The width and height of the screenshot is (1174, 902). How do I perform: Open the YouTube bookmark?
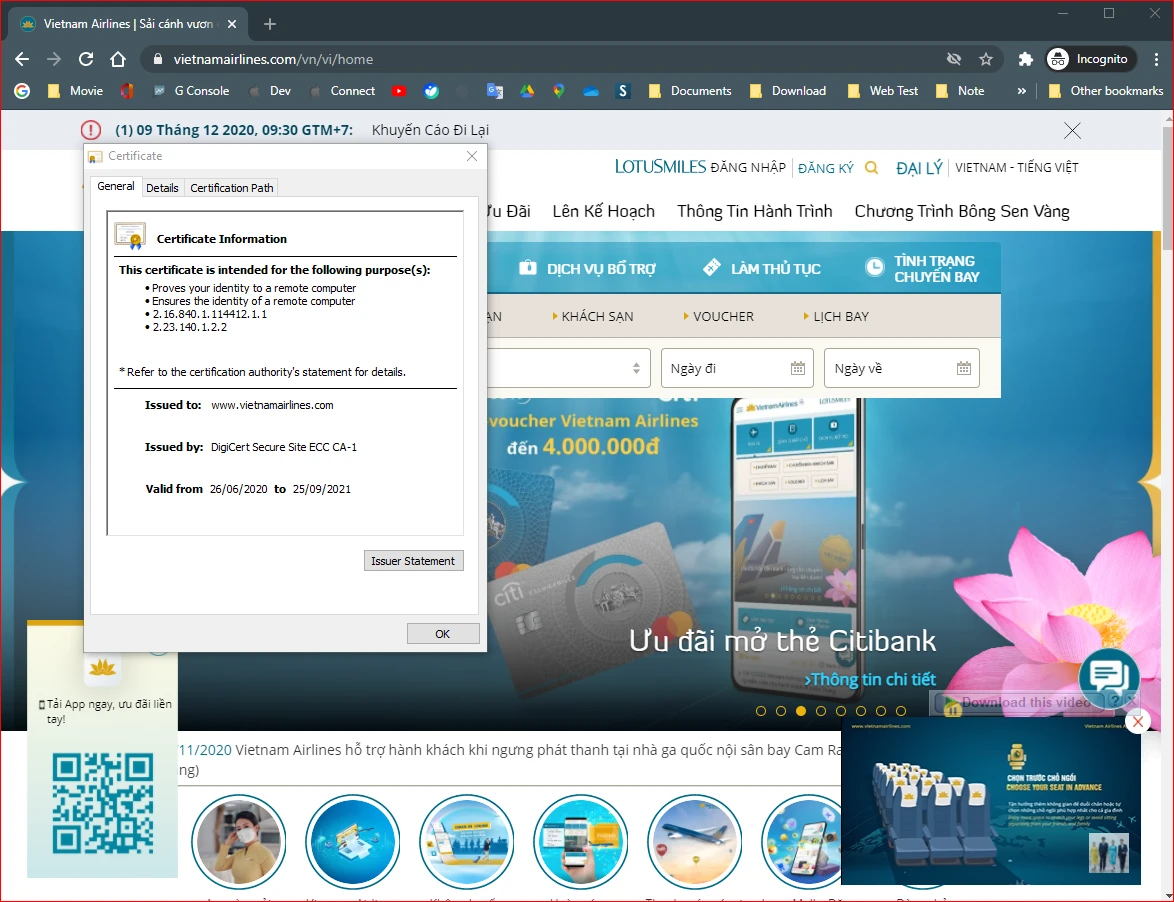click(x=398, y=91)
